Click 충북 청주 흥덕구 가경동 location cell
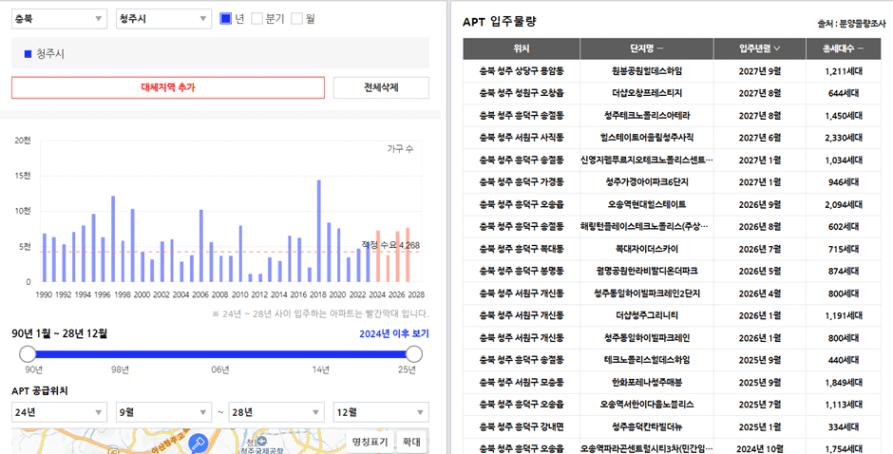 point(521,182)
